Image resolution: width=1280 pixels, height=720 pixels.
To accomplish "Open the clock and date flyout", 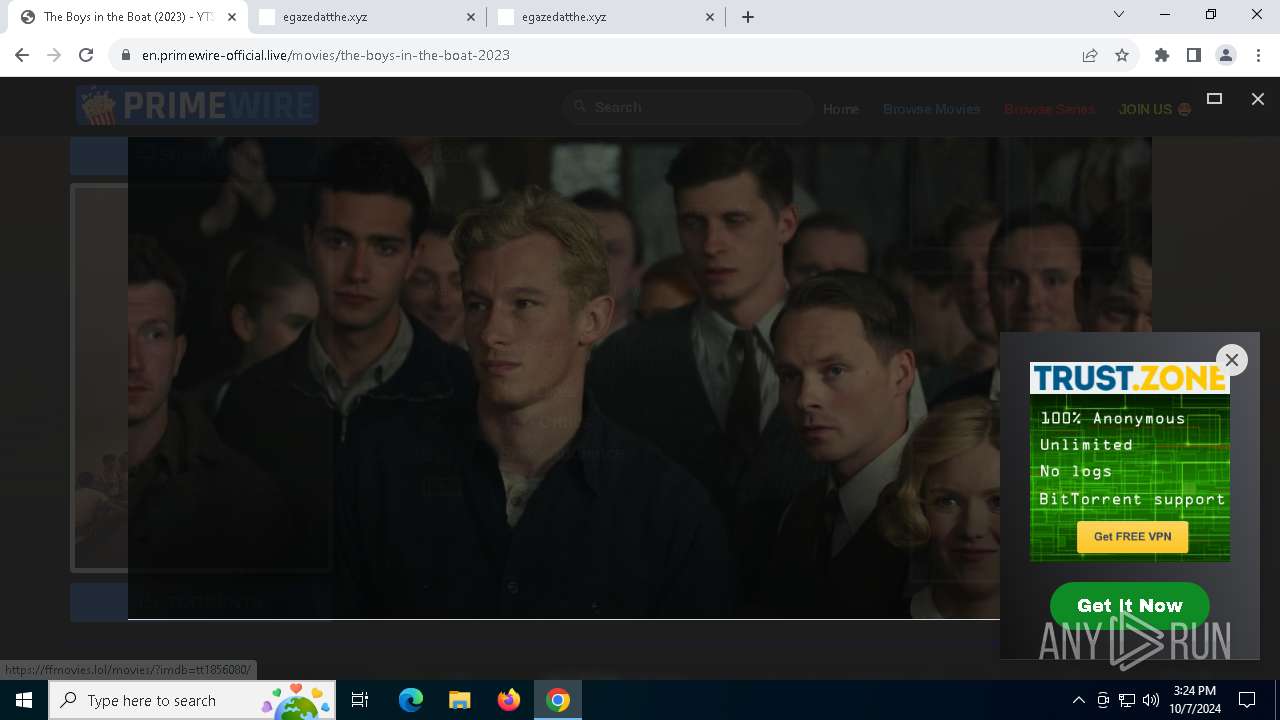I will point(1195,700).
